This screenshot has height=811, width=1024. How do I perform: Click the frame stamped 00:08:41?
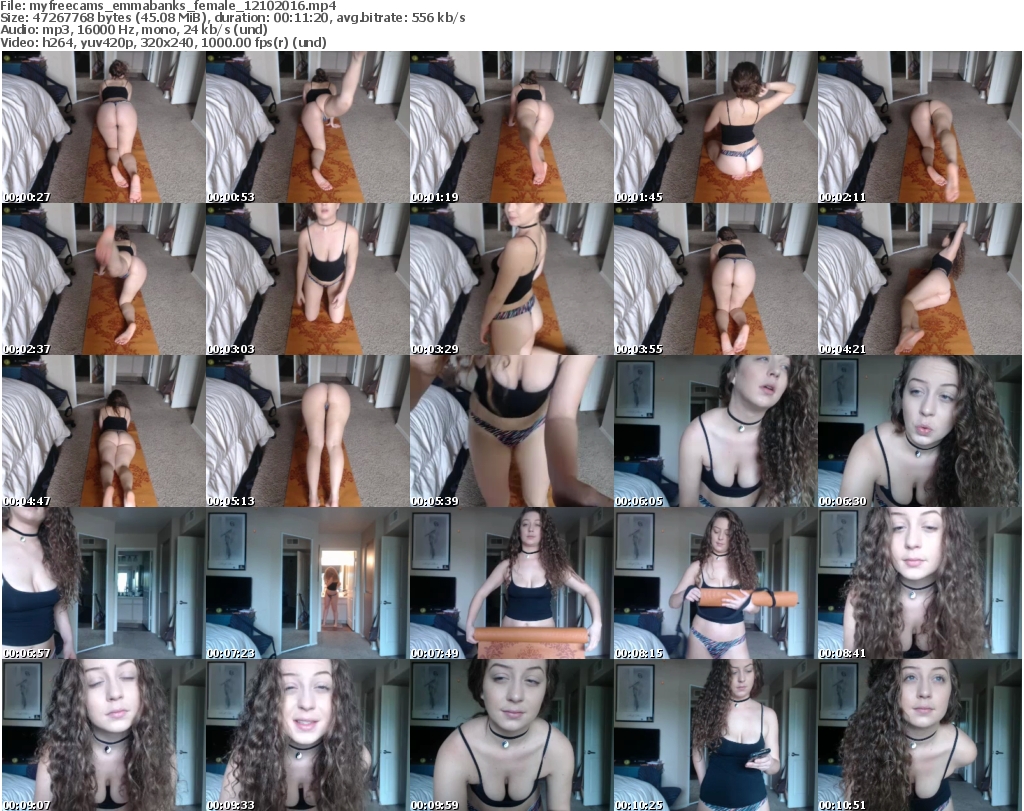(x=920, y=584)
